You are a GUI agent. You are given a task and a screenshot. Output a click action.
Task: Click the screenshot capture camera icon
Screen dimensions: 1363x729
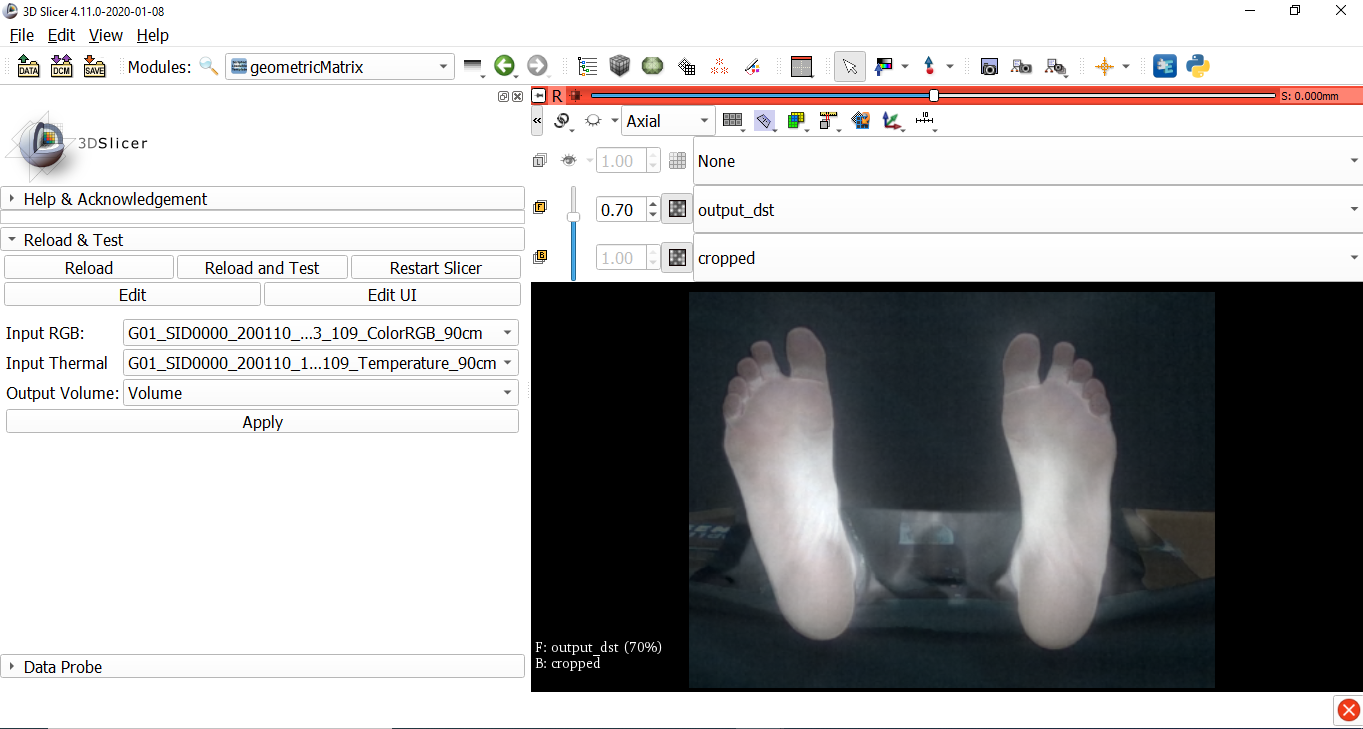click(989, 67)
